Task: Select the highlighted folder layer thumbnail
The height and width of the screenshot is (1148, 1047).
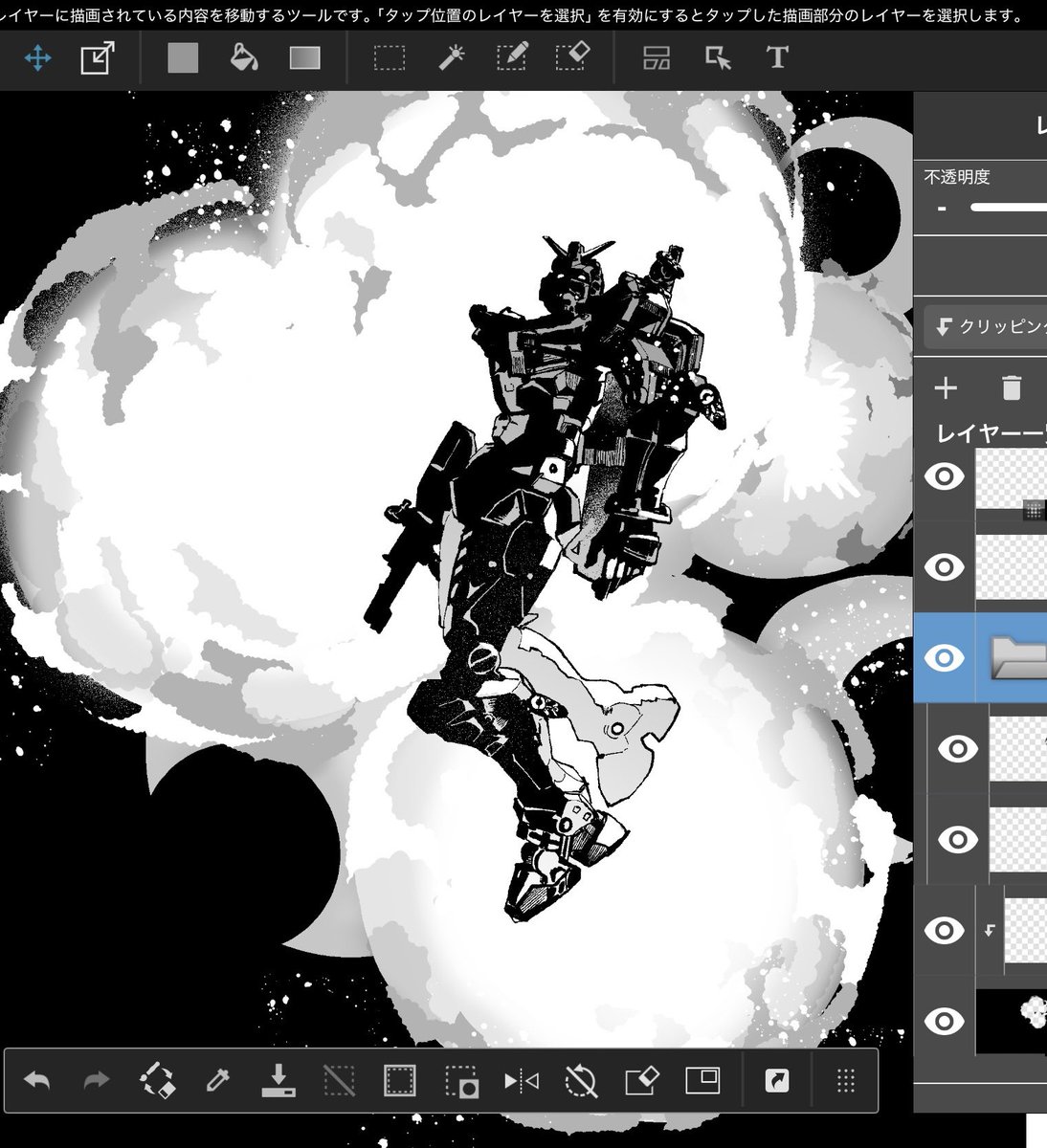Action: click(x=1018, y=658)
